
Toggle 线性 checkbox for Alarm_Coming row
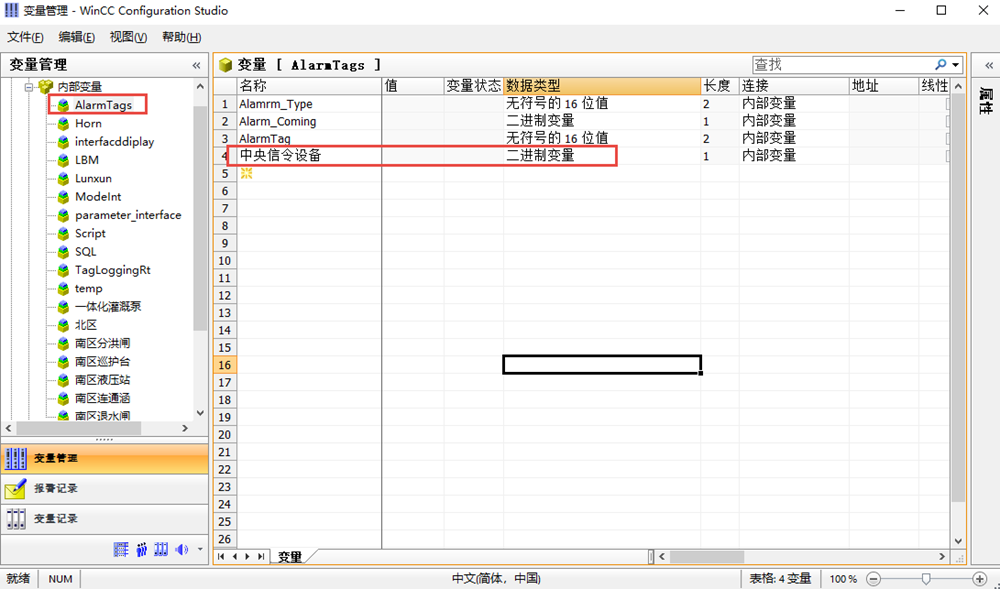(948, 121)
